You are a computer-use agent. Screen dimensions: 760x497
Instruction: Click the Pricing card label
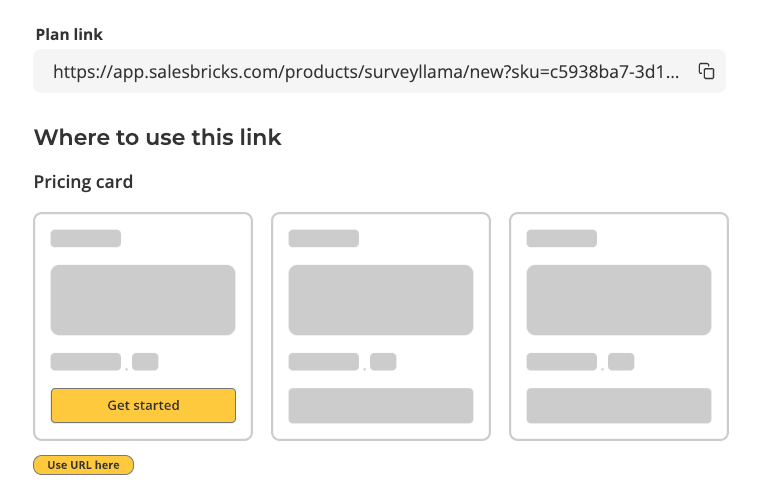[83, 182]
